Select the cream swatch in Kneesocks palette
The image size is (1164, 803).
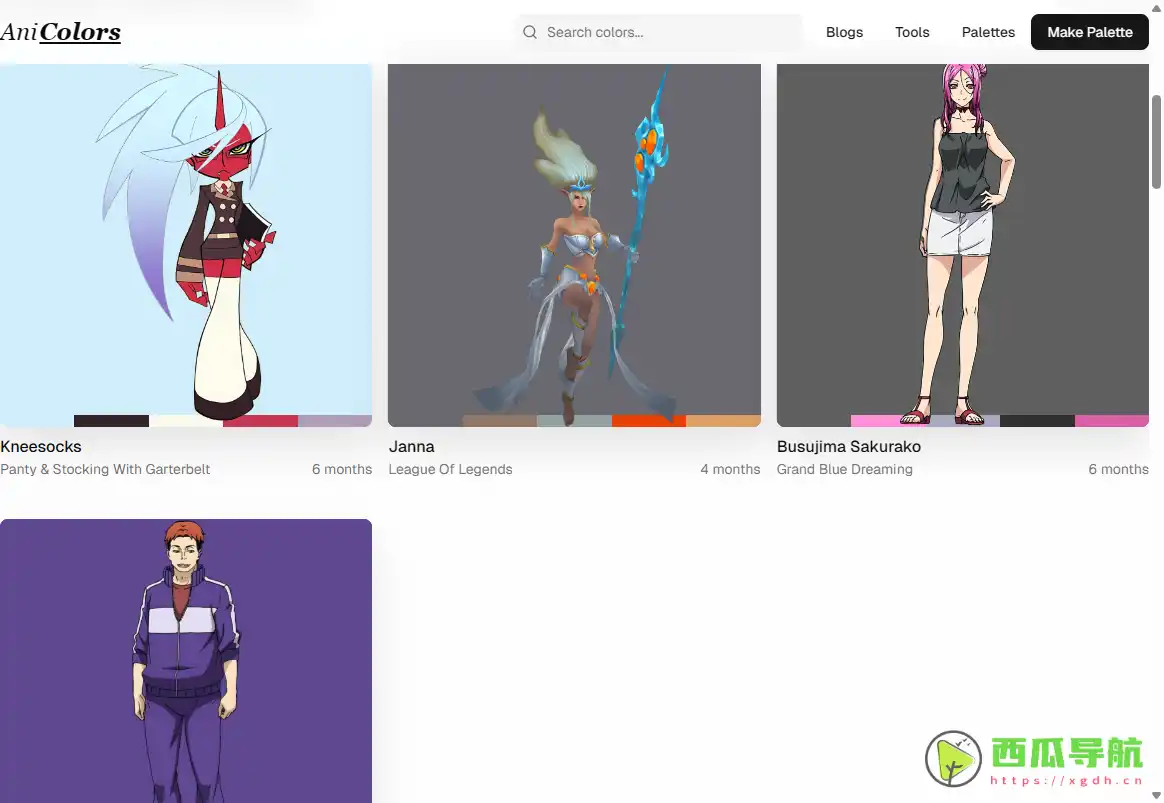point(186,421)
